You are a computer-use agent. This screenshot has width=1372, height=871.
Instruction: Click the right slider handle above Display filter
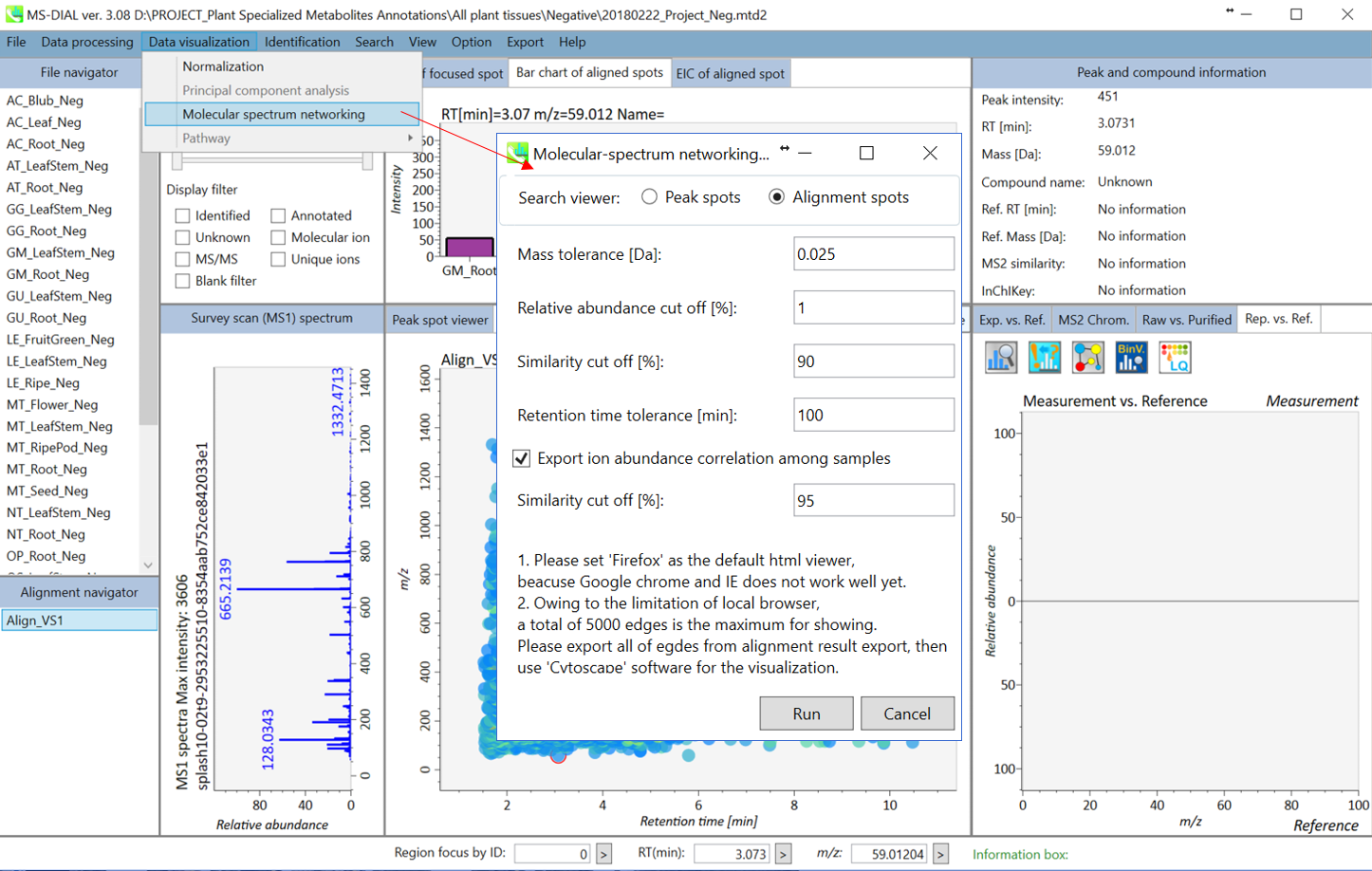(x=367, y=161)
